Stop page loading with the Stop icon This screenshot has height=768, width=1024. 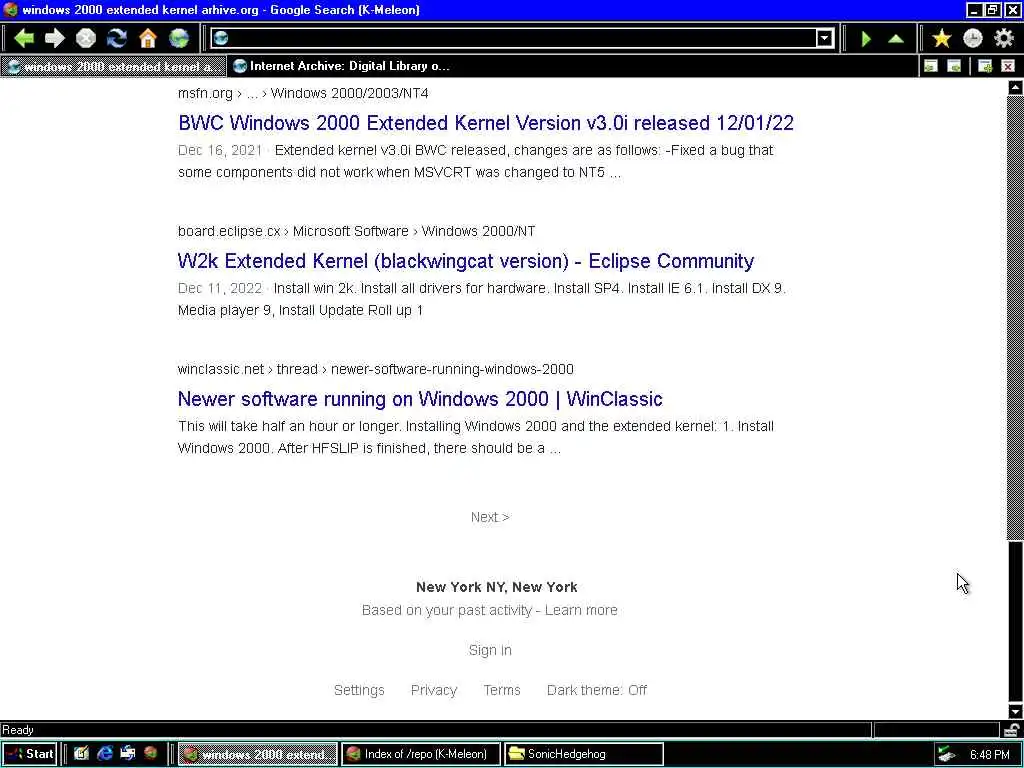(x=86, y=39)
